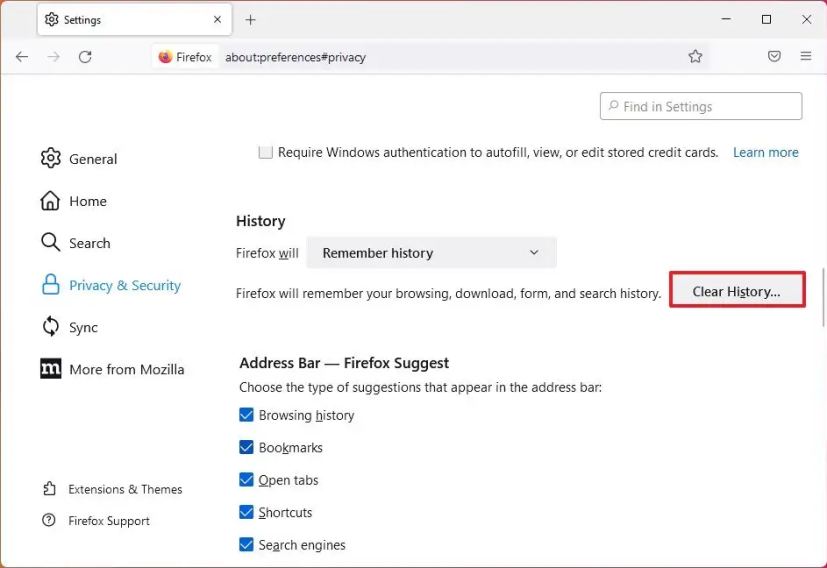Uncheck the Search engines checkbox

pos(246,544)
